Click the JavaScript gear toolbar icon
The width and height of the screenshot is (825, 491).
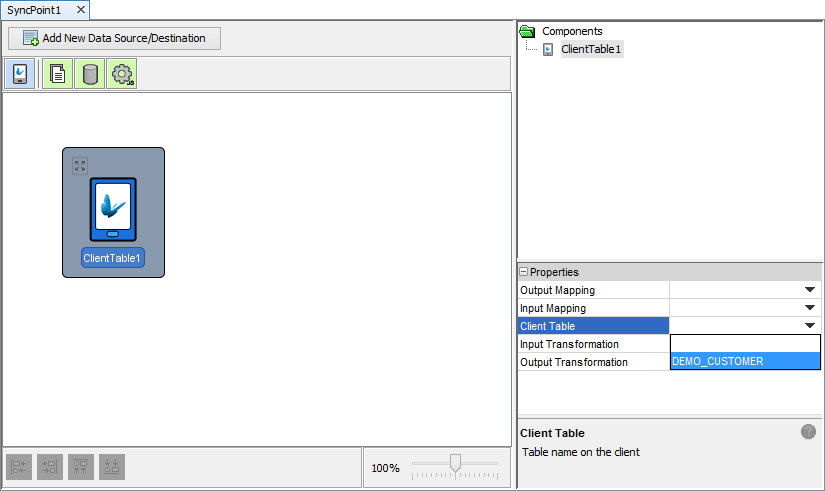coord(122,74)
